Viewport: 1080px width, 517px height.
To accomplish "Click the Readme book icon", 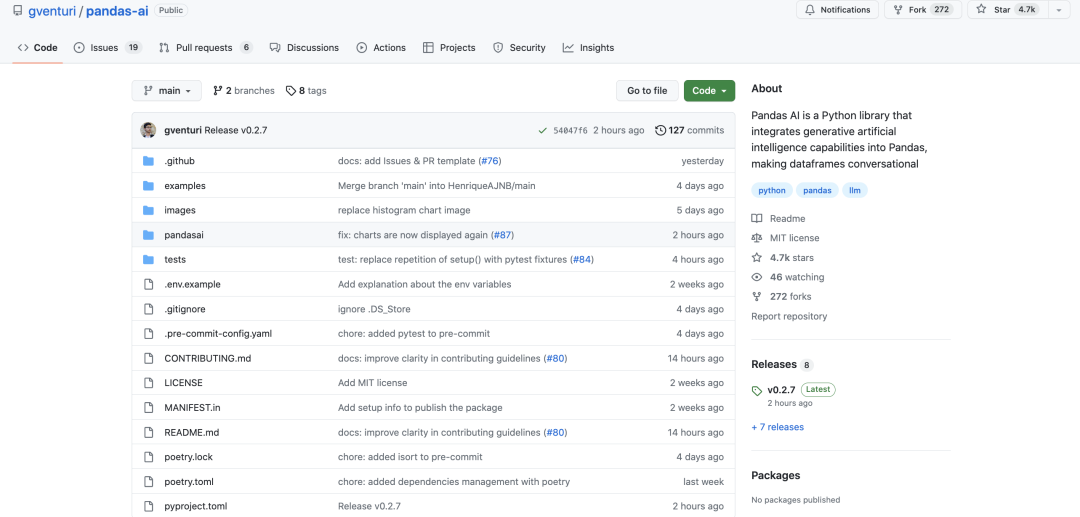I will (x=757, y=218).
